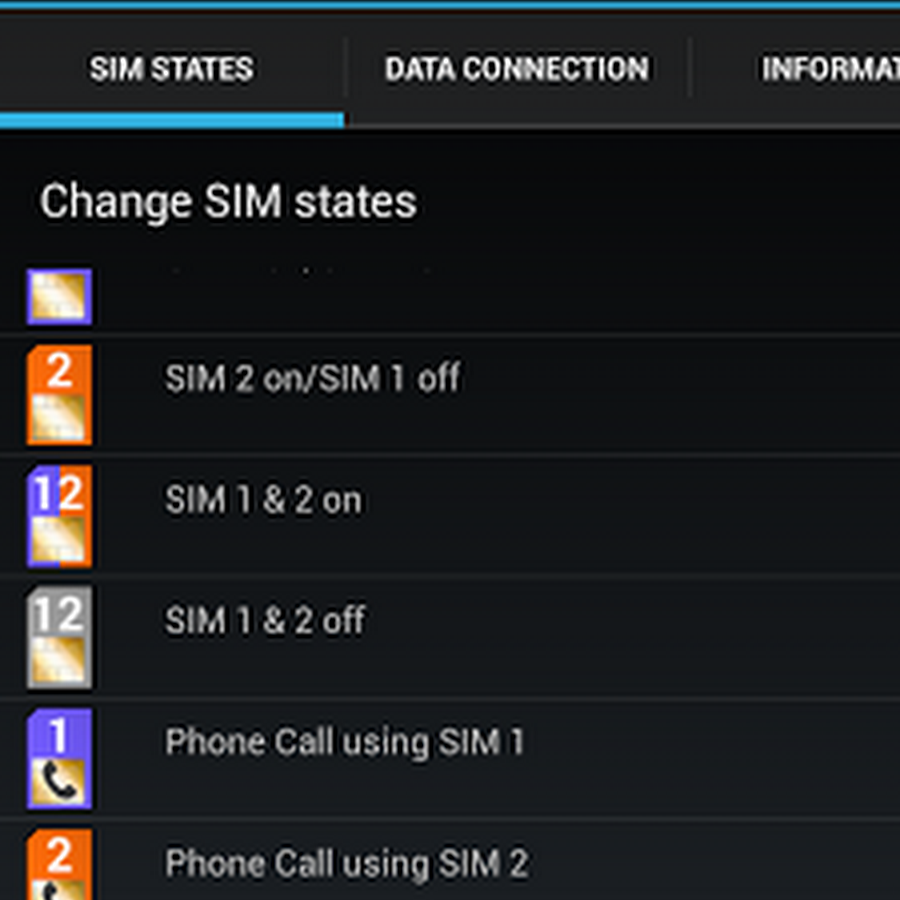Select the "SIM 2 on/SIM 1 off" label

312,379
